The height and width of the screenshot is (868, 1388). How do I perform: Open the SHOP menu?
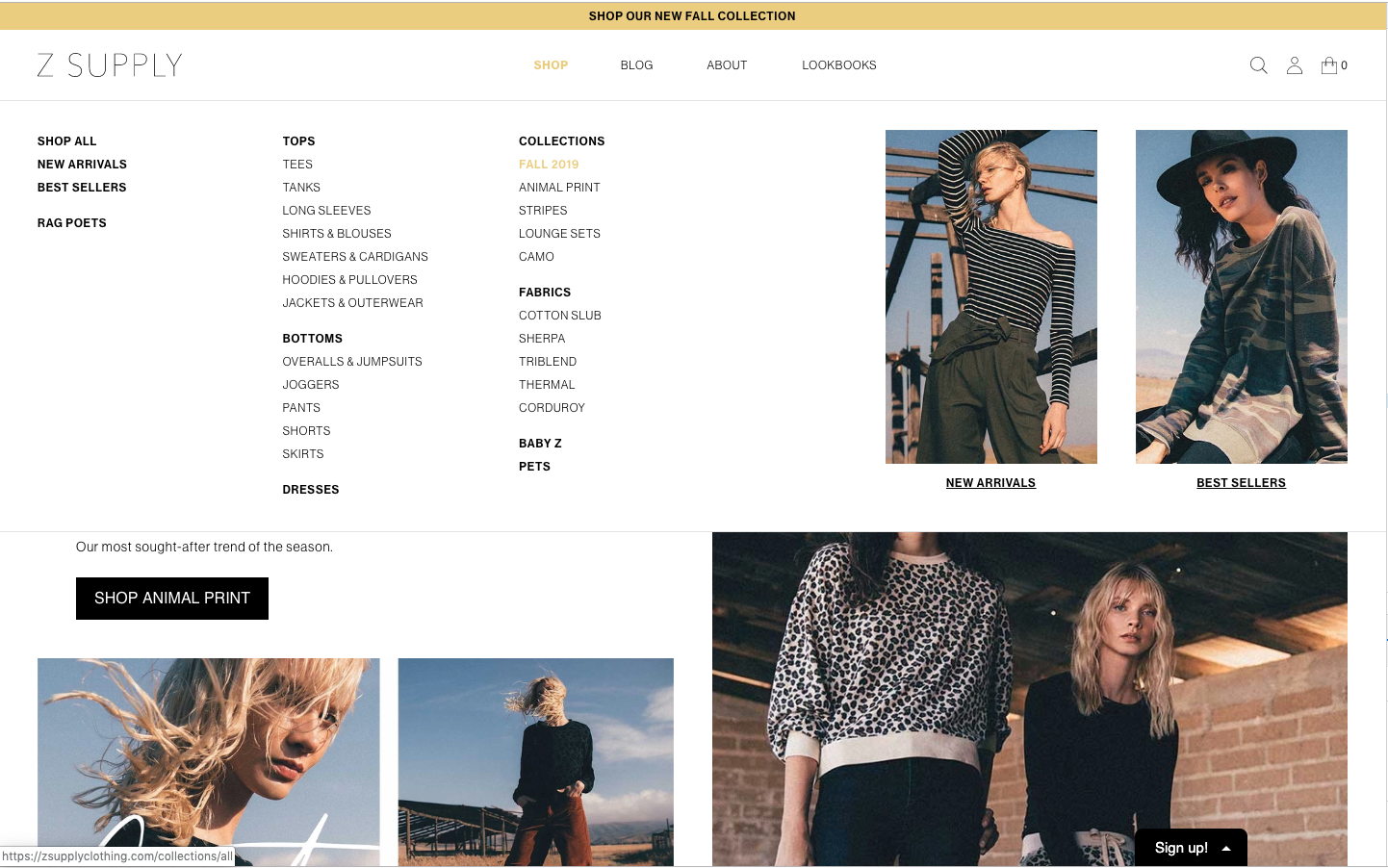coord(551,65)
